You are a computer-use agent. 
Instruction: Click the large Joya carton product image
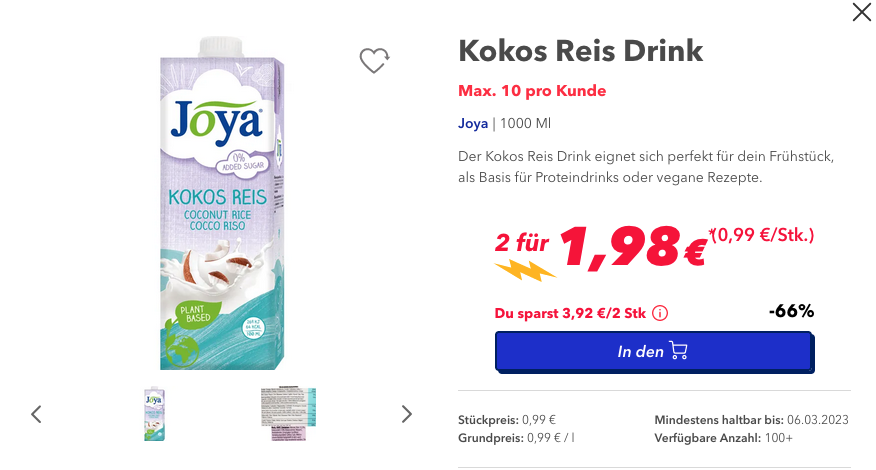coord(222,203)
